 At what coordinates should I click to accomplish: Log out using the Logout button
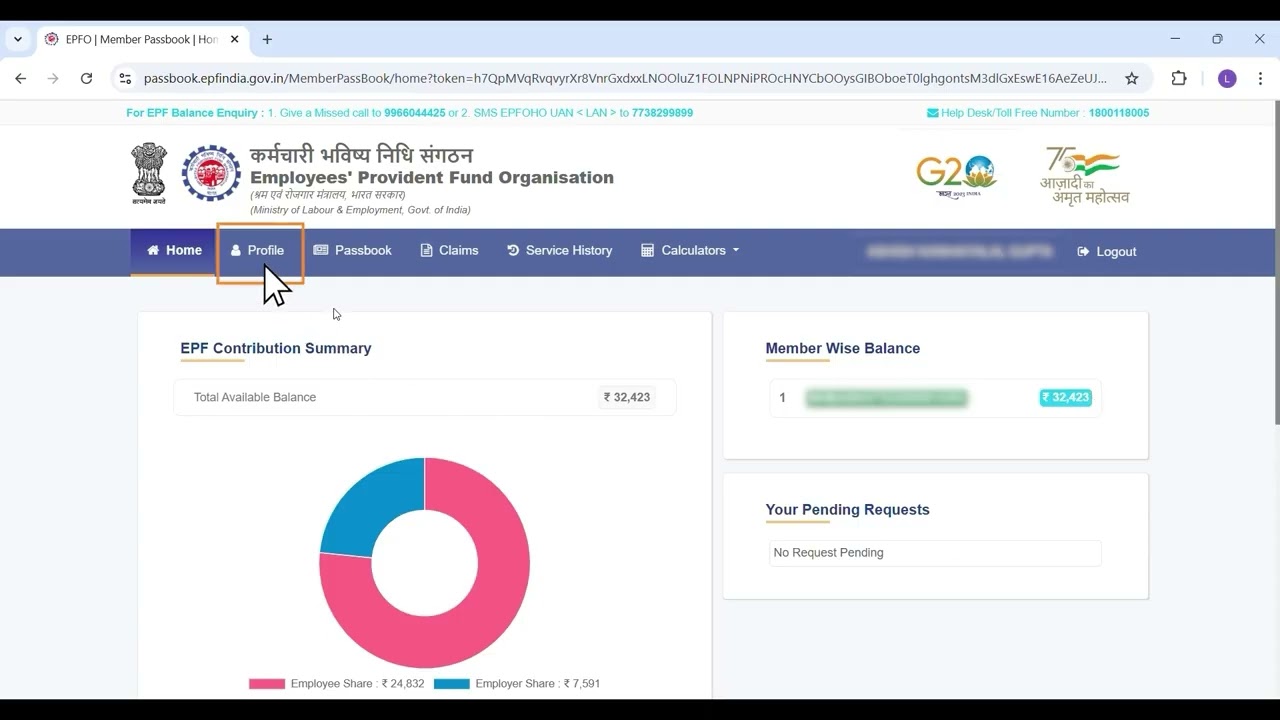click(x=1107, y=251)
